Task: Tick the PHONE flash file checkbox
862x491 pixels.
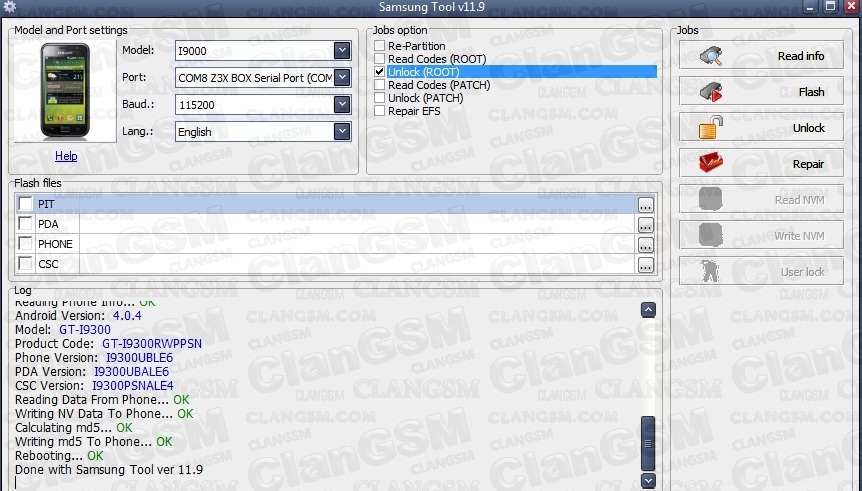Action: click(25, 243)
